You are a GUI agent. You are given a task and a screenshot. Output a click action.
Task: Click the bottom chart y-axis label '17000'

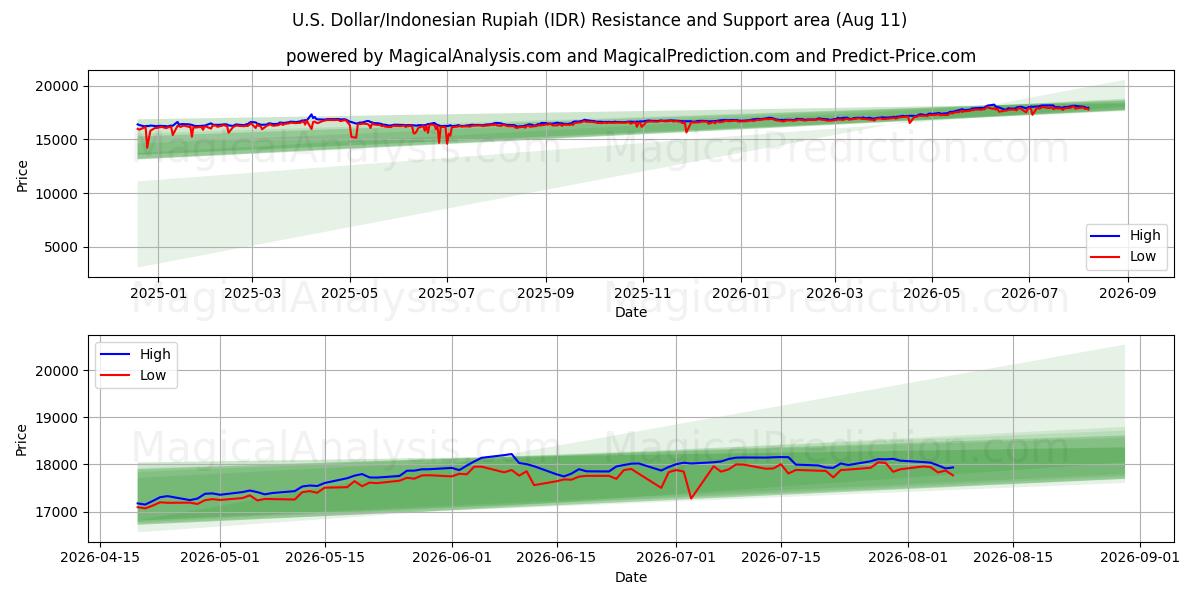(x=57, y=512)
